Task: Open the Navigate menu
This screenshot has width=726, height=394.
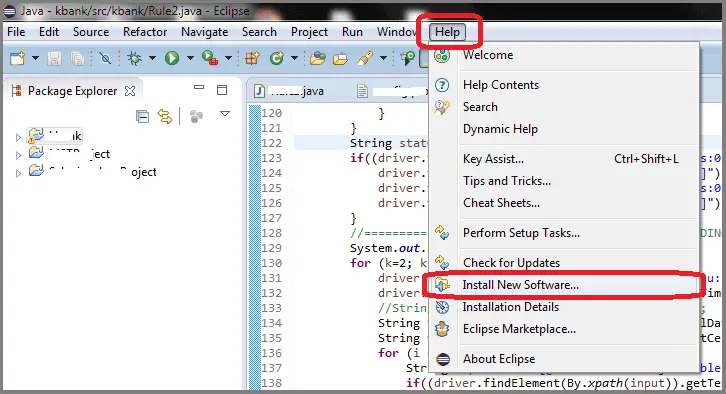Action: 205,32
